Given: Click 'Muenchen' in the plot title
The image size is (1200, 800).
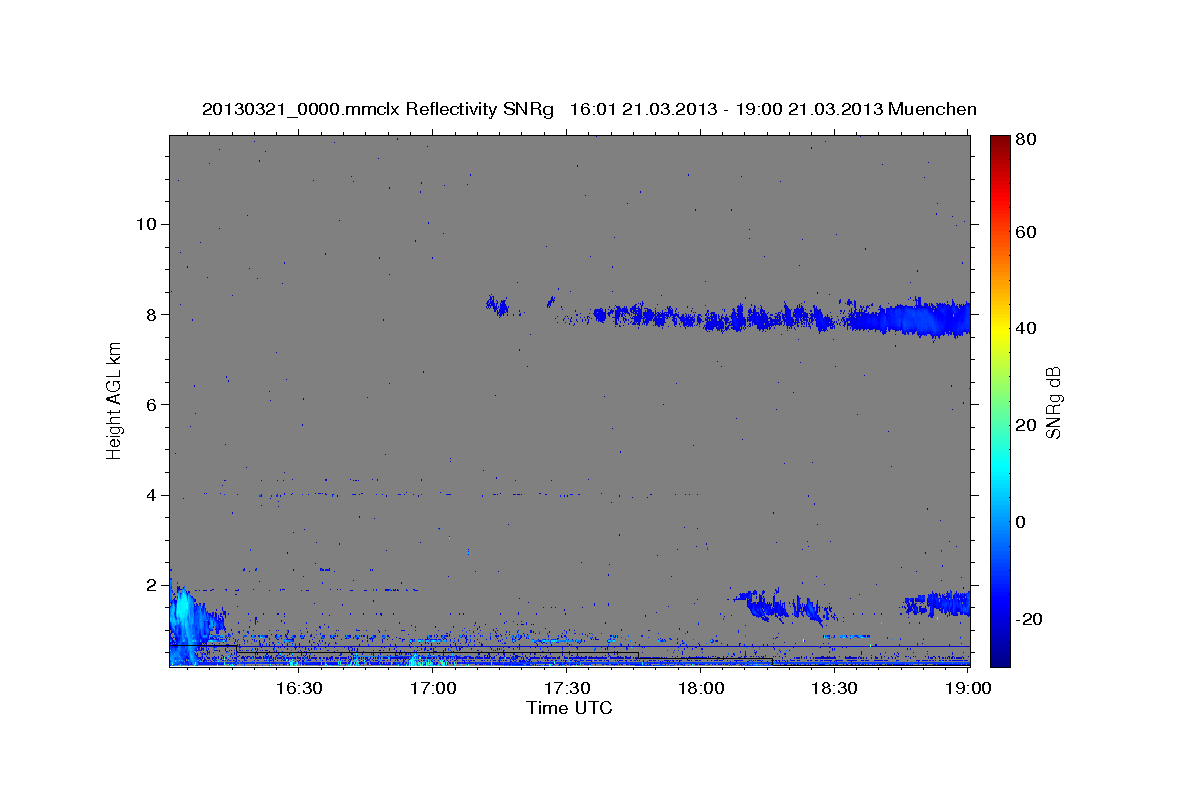Looking at the screenshot, I should point(930,109).
